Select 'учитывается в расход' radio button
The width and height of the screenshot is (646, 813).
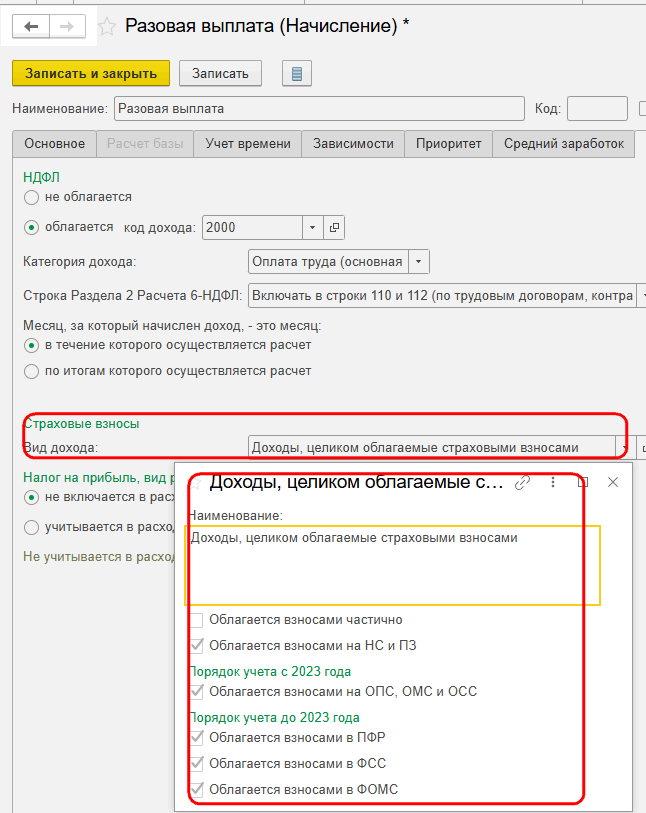click(31, 528)
